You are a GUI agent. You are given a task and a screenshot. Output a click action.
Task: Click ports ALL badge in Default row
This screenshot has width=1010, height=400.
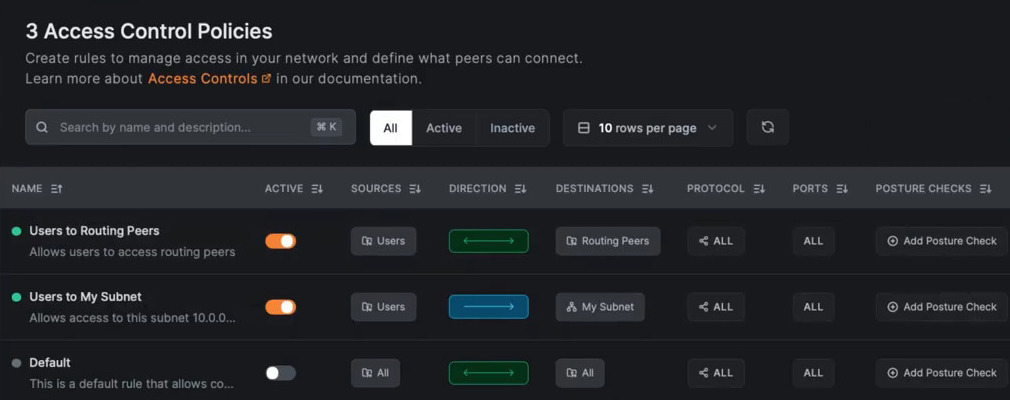point(814,373)
